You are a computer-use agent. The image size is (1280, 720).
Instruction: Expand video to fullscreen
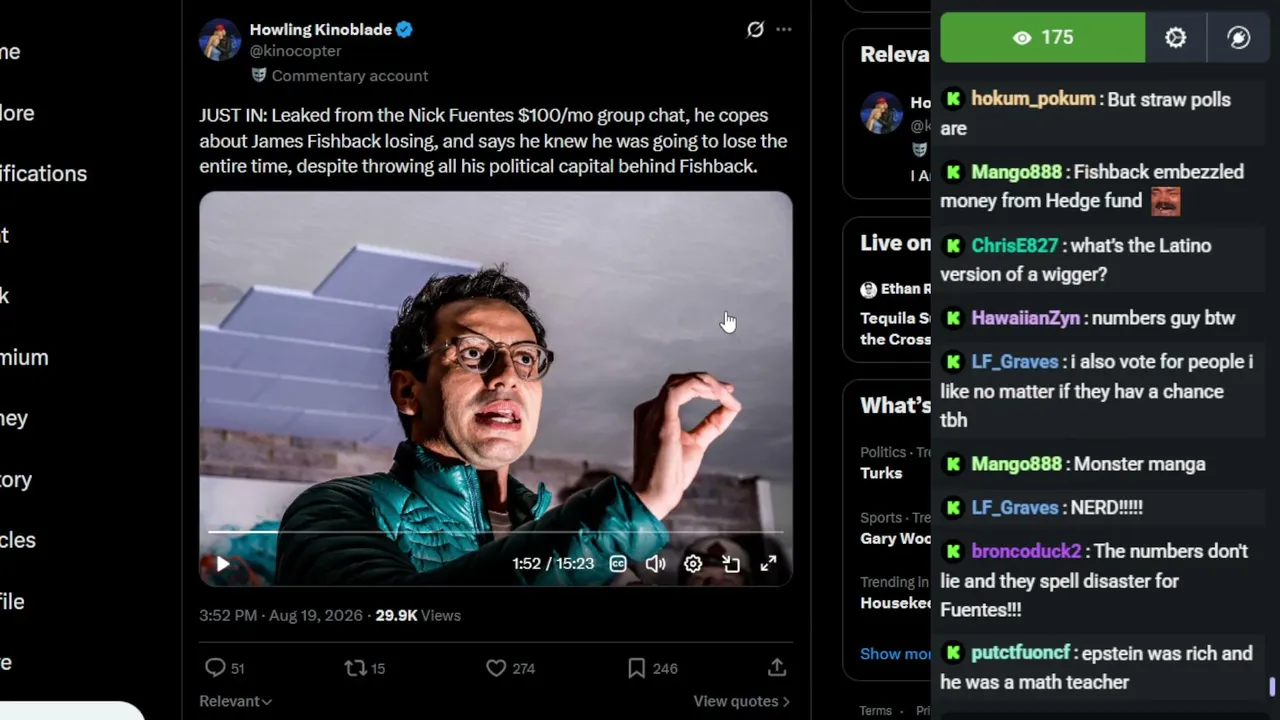click(768, 564)
